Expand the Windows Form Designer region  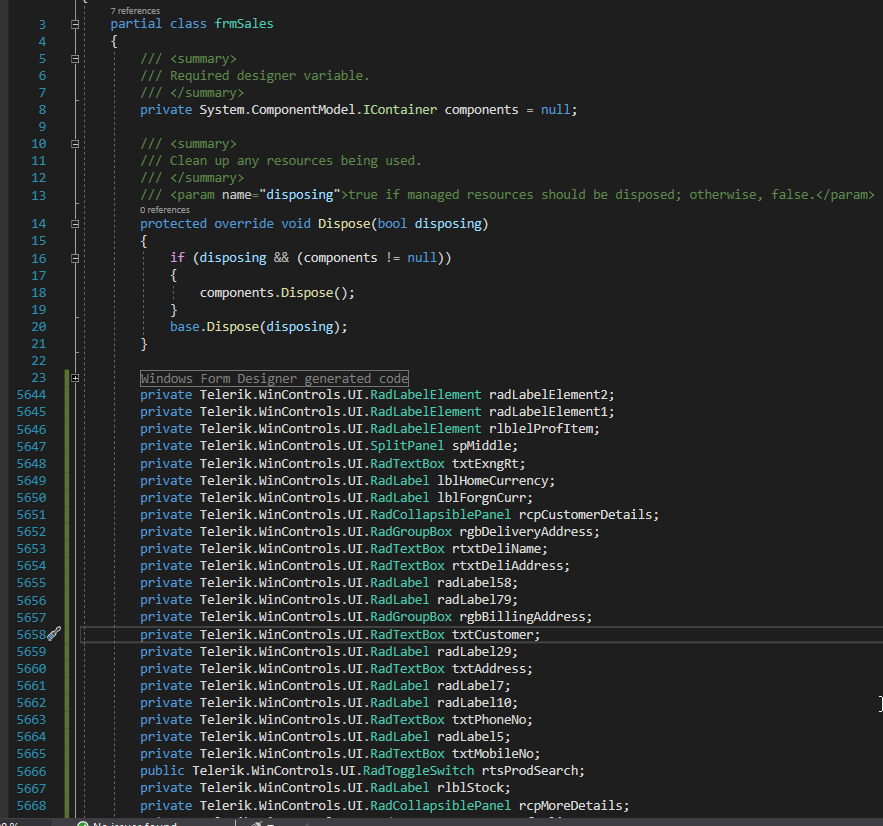(x=75, y=378)
